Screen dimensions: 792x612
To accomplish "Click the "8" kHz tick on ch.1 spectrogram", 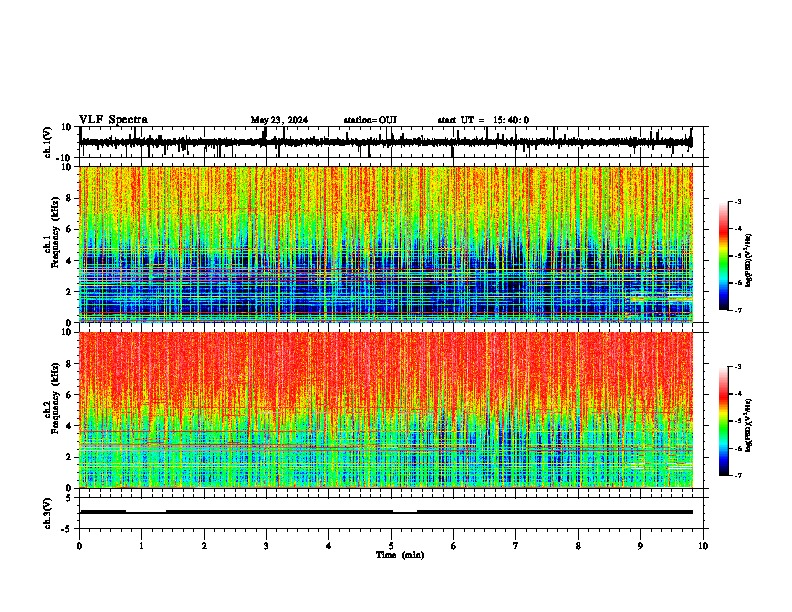I will click(x=69, y=198).
